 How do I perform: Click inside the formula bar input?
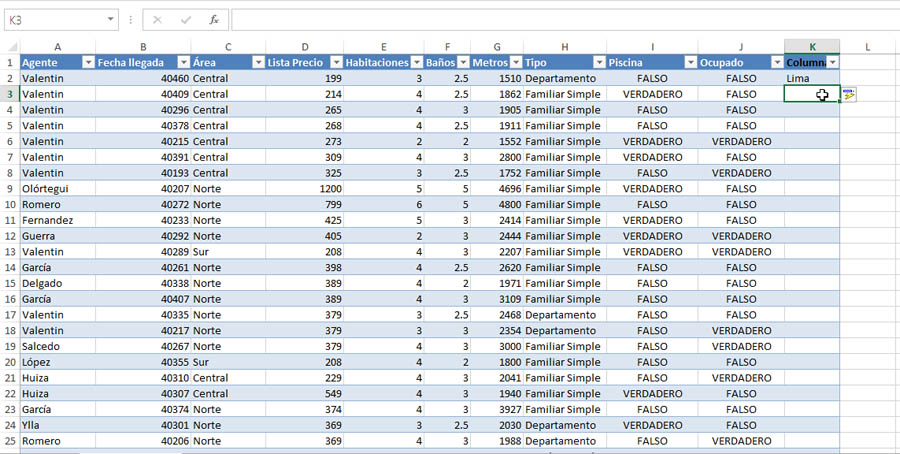click(560, 20)
